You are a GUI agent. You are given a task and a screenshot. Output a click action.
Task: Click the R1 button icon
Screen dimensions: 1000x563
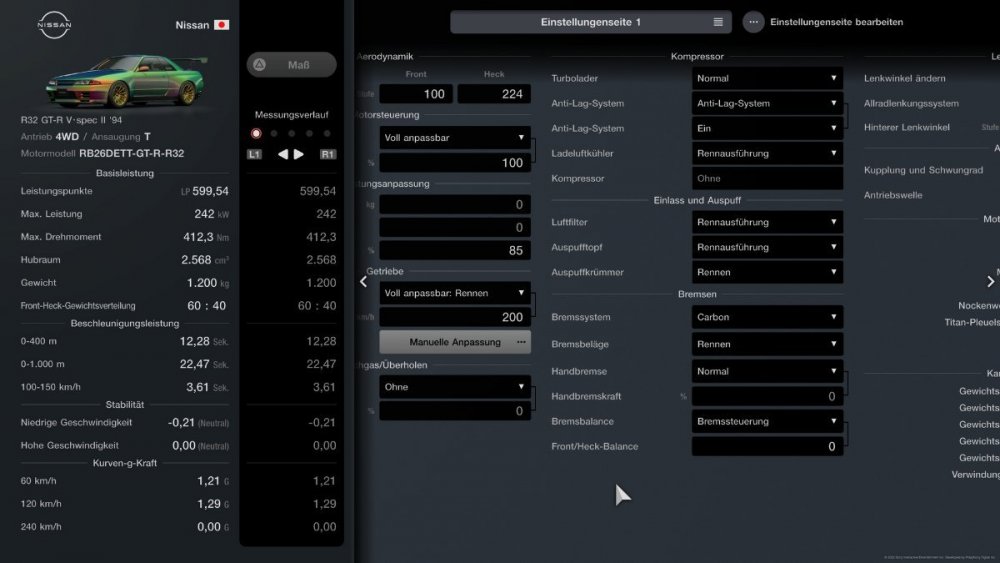pos(328,154)
